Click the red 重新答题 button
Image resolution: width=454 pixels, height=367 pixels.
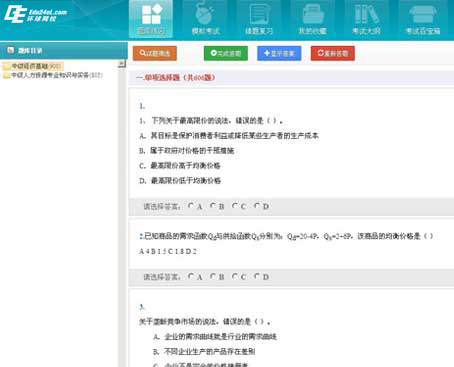point(333,53)
